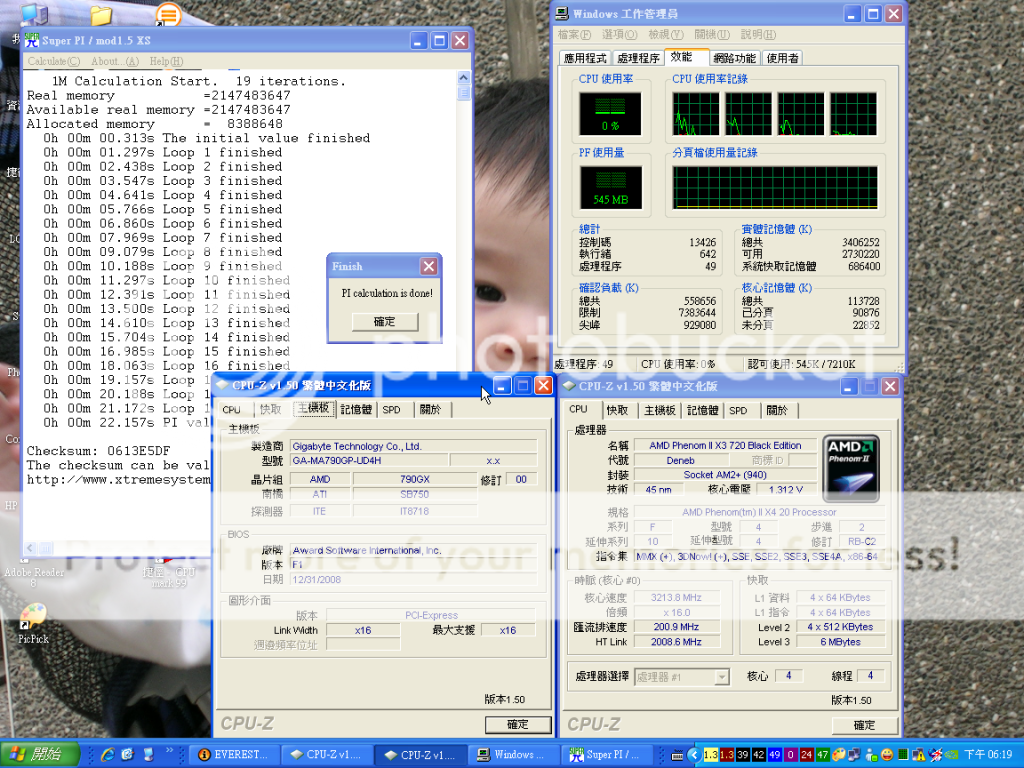Open 選項 menu in Task Manager
1024x768 pixels.
[x=620, y=35]
